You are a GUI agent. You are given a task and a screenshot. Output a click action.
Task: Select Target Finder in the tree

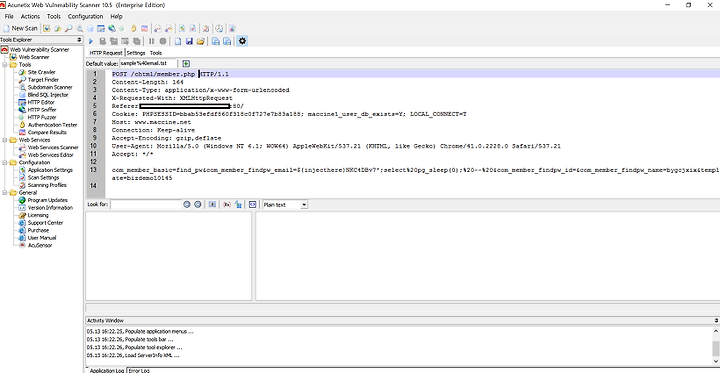coord(43,80)
